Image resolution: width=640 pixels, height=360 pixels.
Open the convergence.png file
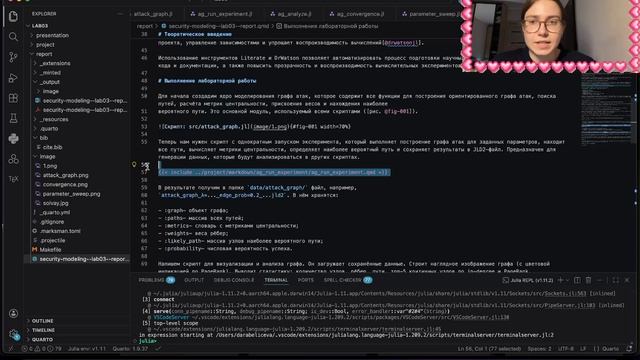[x=65, y=184]
